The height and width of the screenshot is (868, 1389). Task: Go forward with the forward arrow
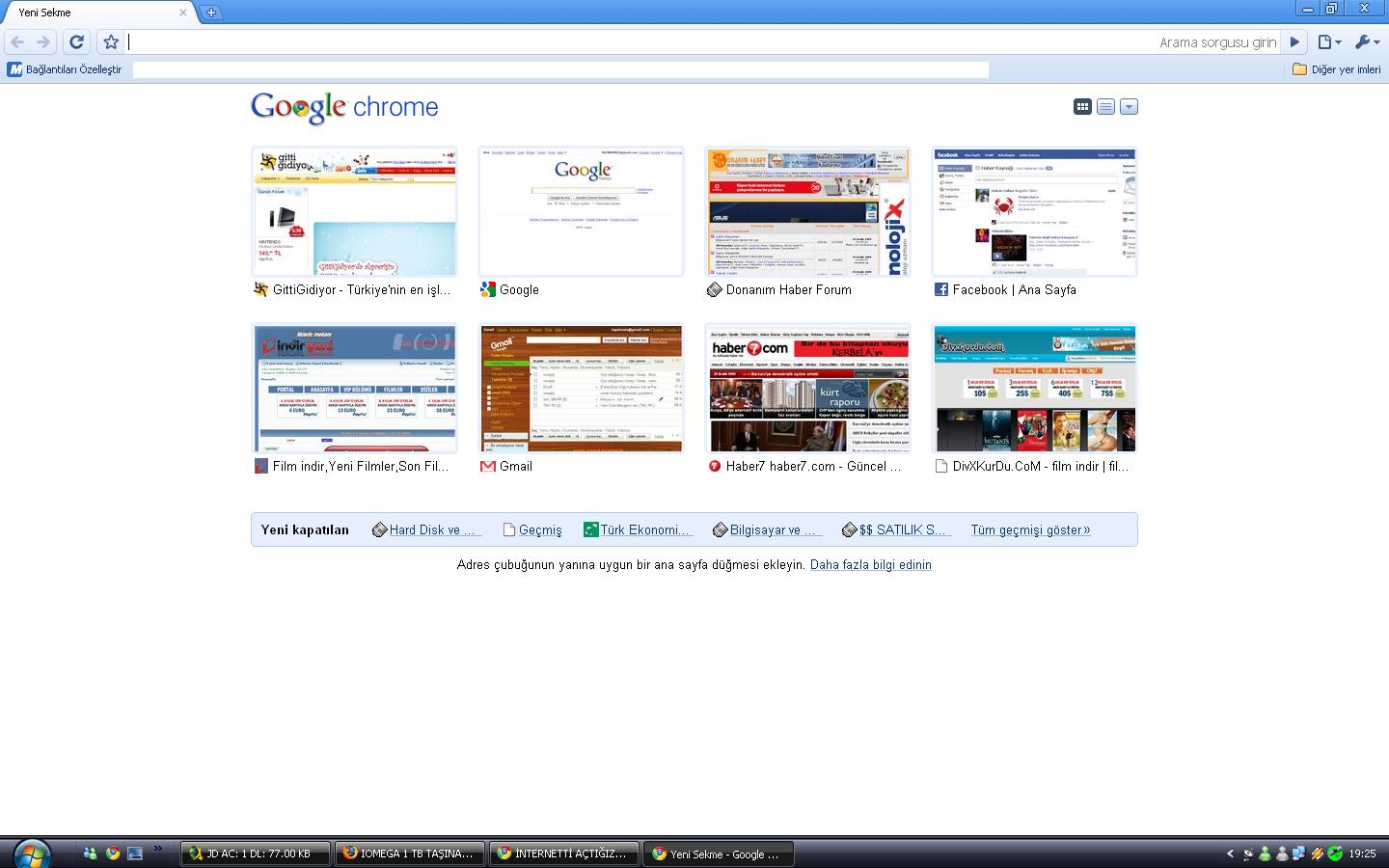pyautogui.click(x=43, y=41)
